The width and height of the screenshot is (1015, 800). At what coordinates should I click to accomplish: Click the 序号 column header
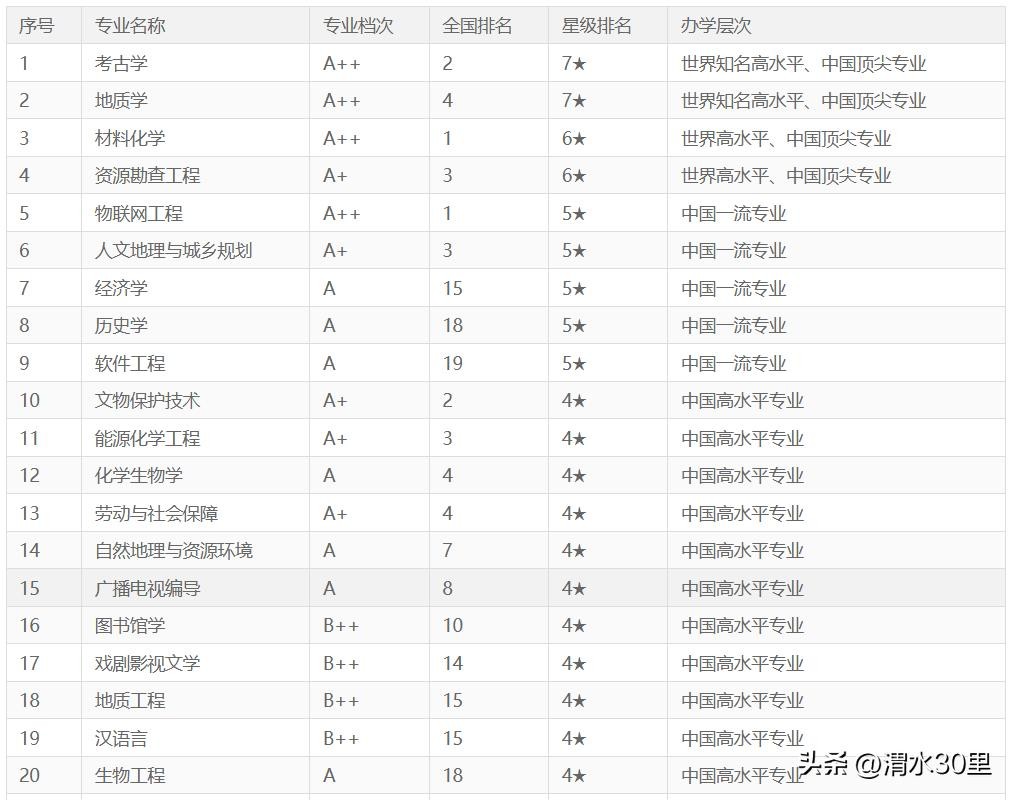click(37, 26)
